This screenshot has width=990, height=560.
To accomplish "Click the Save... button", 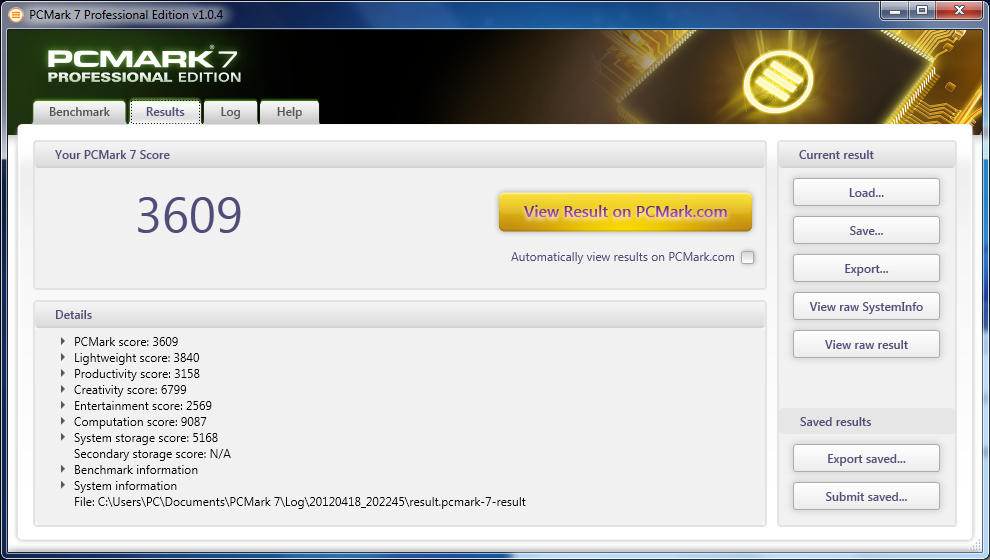I will tap(866, 230).
